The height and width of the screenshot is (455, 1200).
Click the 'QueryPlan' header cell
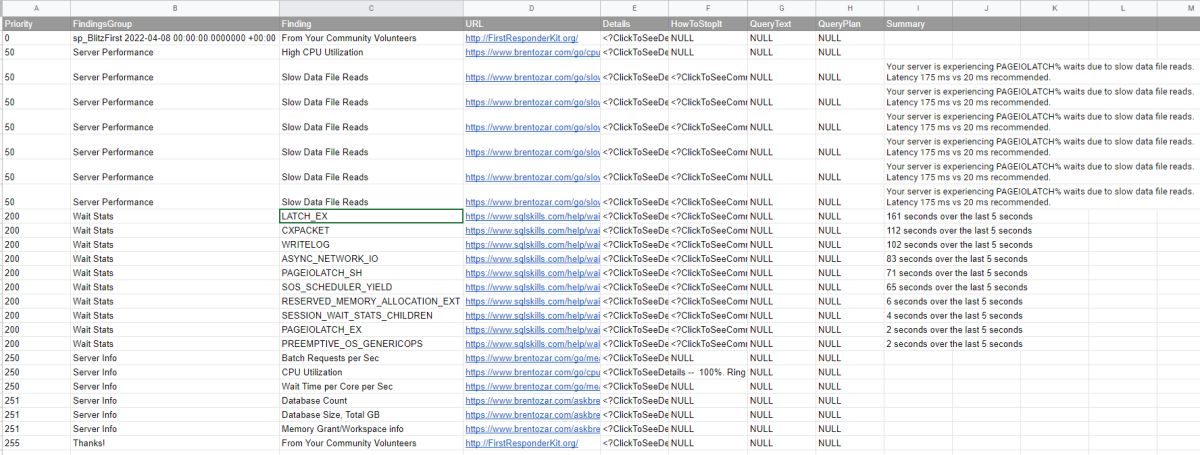(849, 23)
